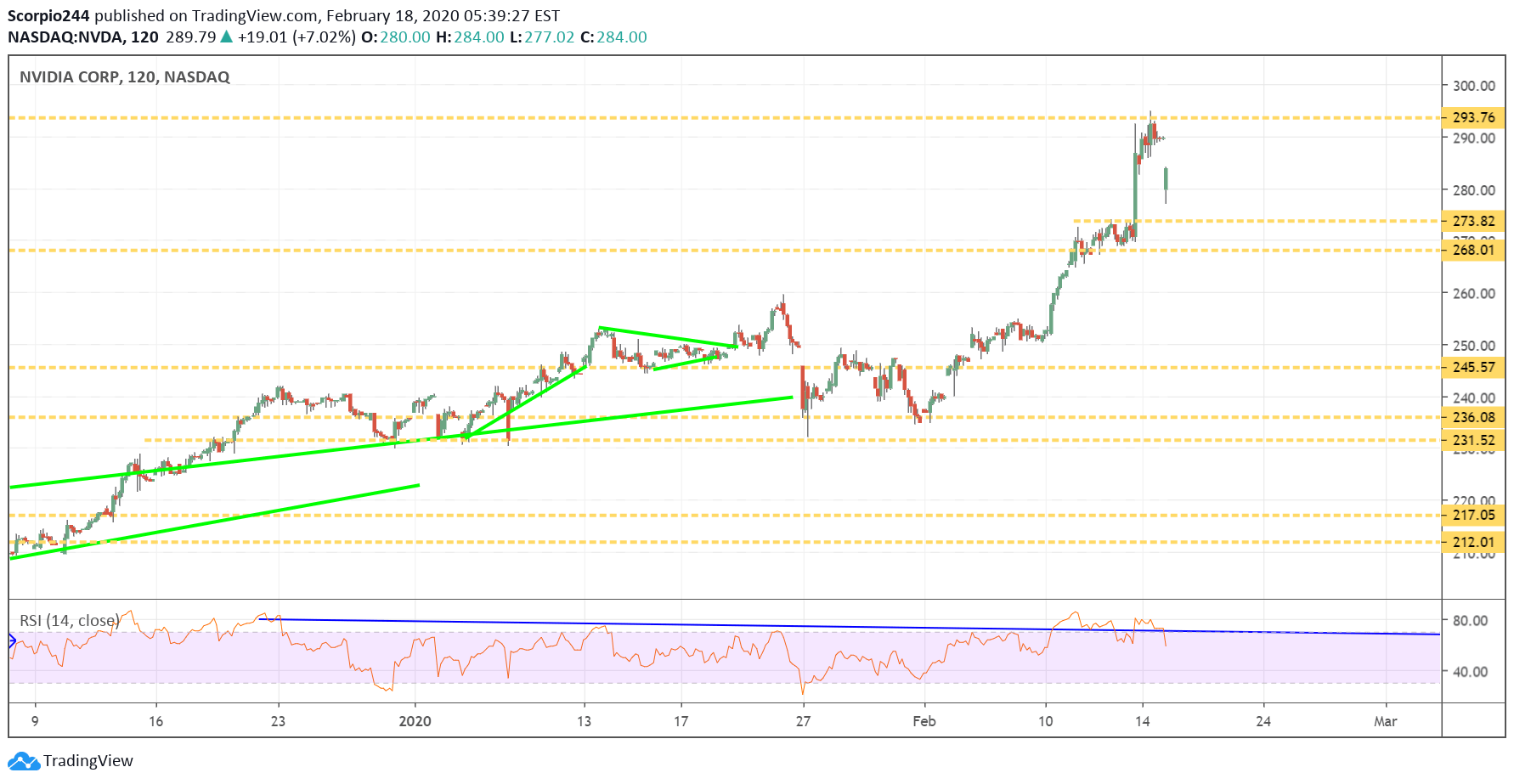Click the RSI 80.00 axis value
The width and height of the screenshot is (1514, 784).
click(x=1470, y=621)
